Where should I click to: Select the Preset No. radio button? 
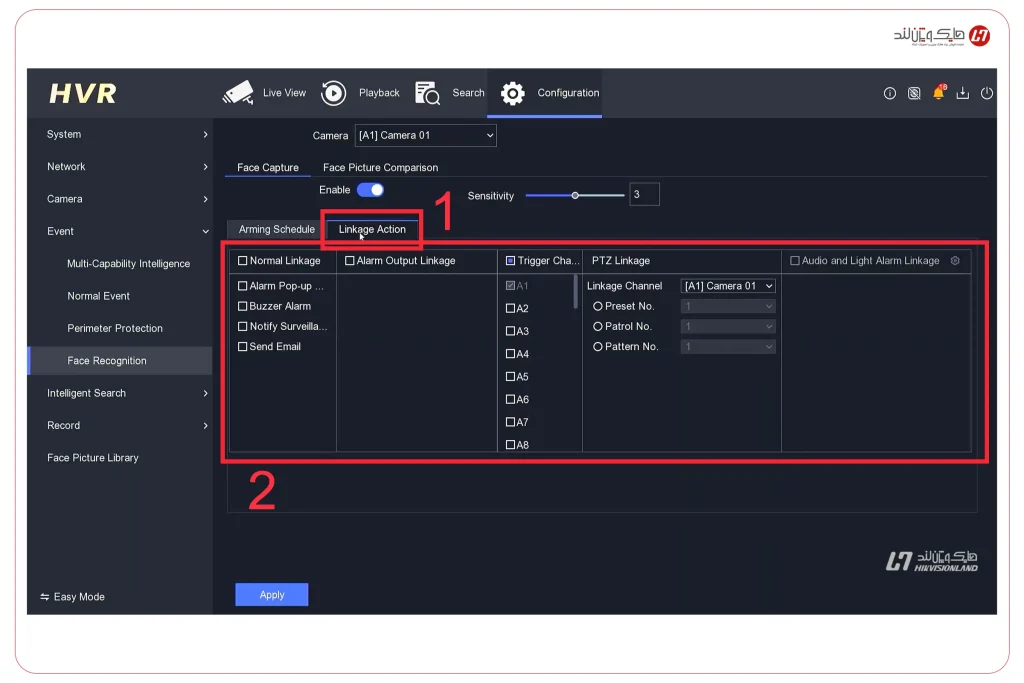598,306
